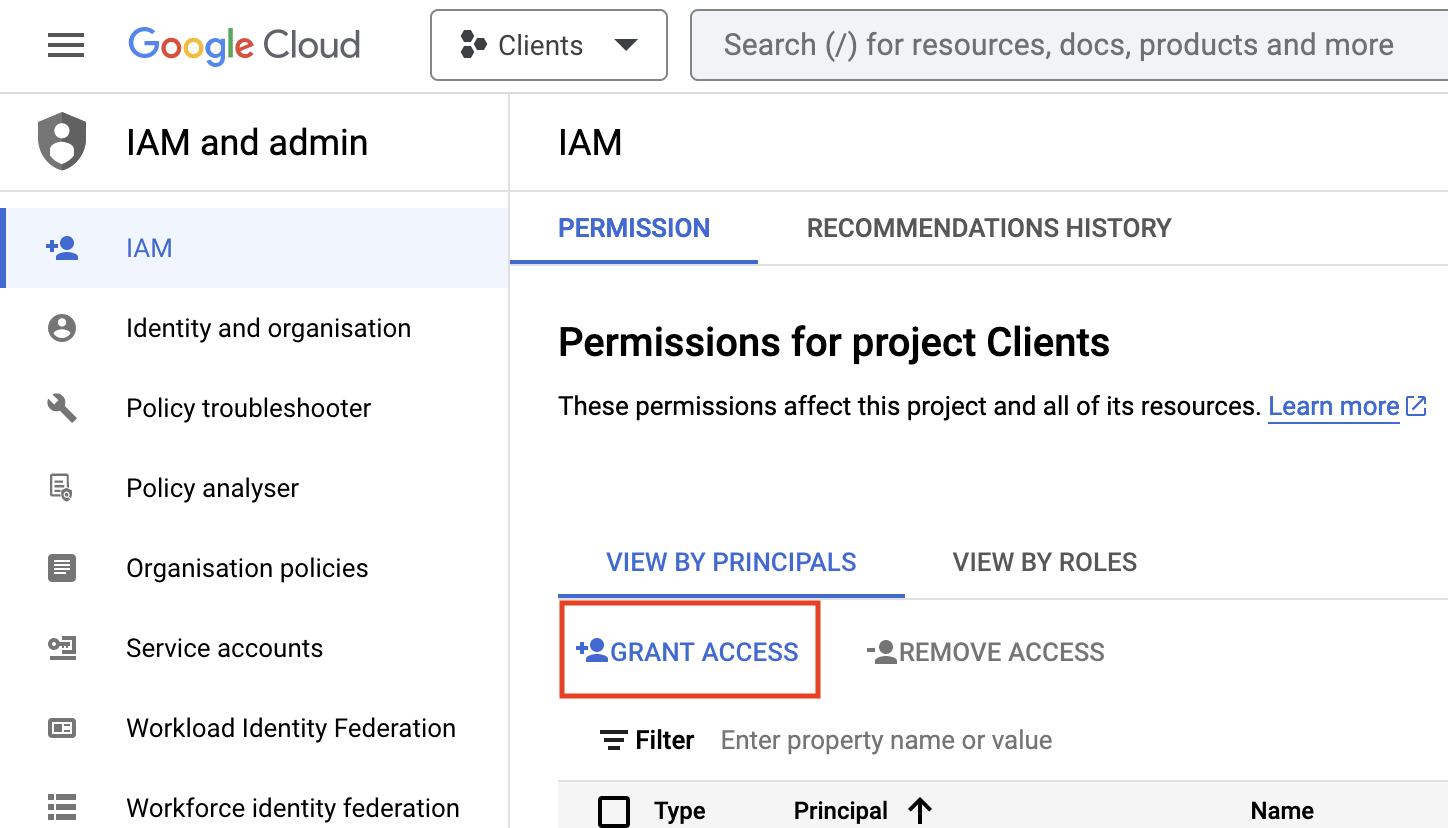
Task: Open the hamburger navigation menu
Action: 66,45
